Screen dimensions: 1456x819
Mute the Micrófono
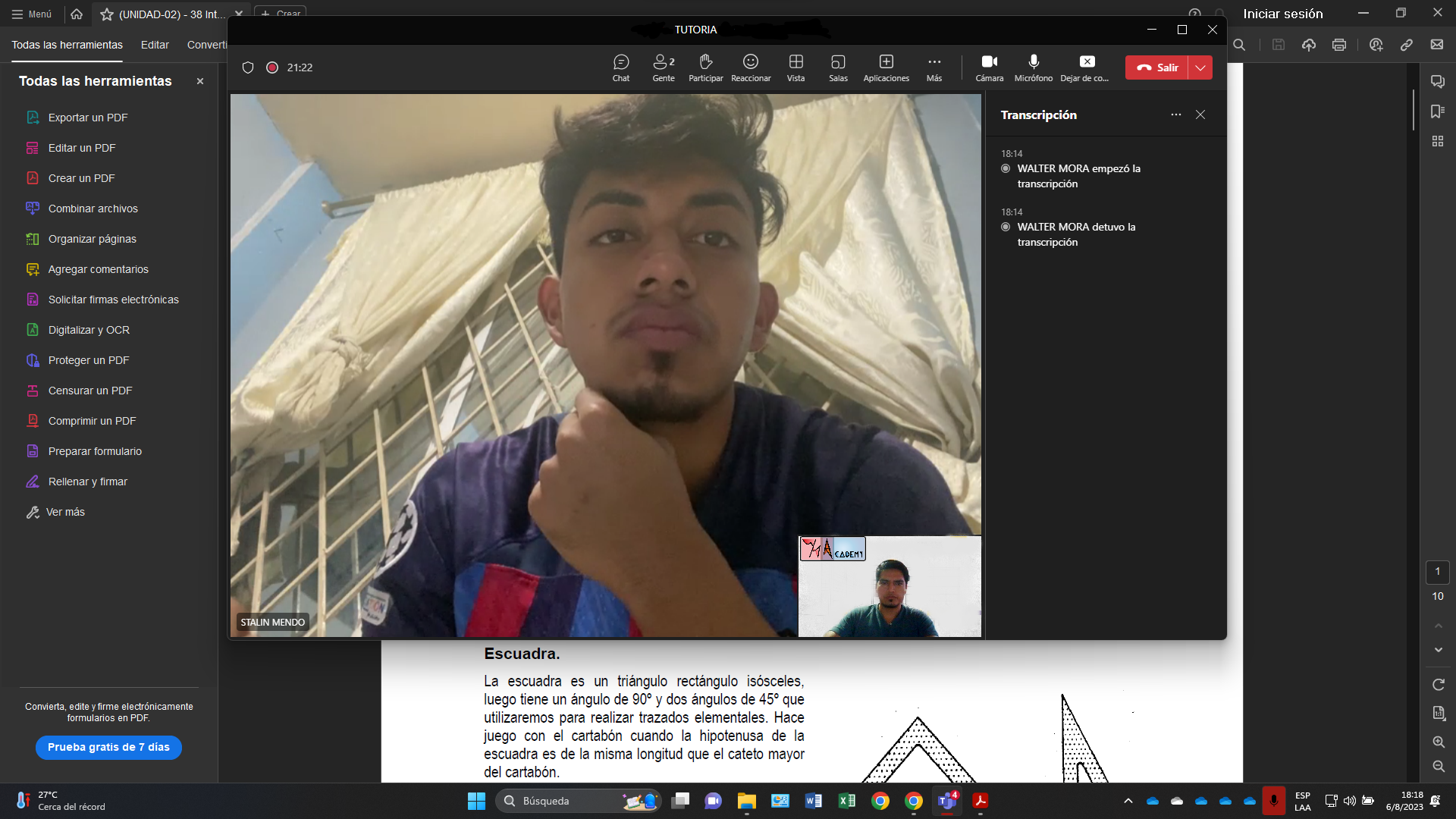click(x=1033, y=67)
